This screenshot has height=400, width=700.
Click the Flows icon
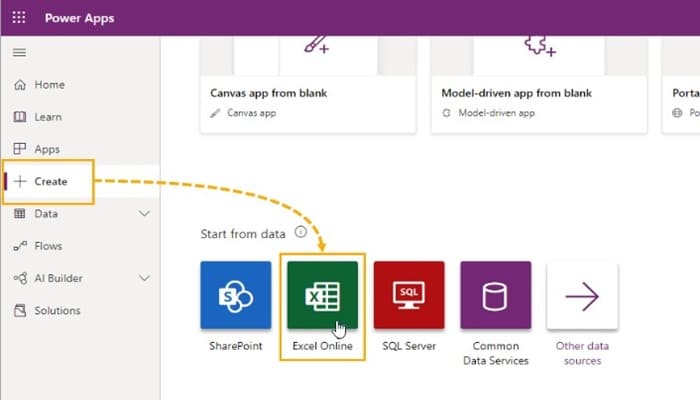pyautogui.click(x=20, y=246)
